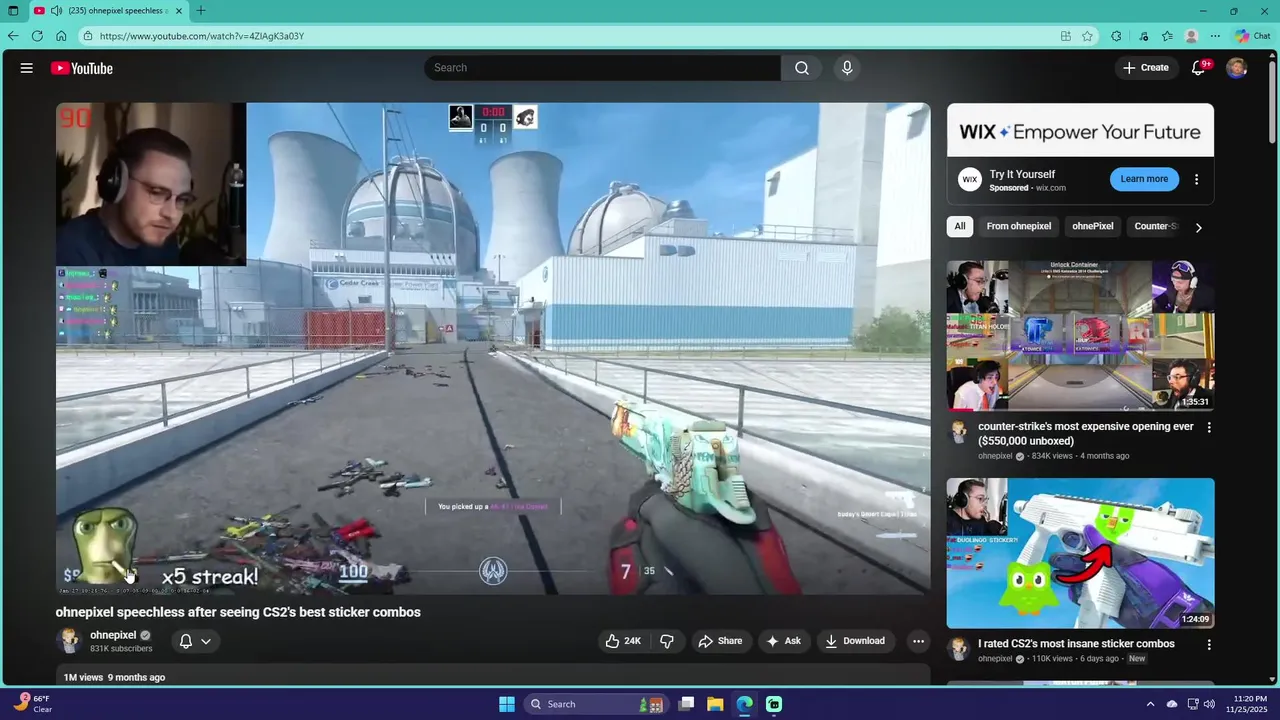Select the ohnePixel topic chip

1093,226
